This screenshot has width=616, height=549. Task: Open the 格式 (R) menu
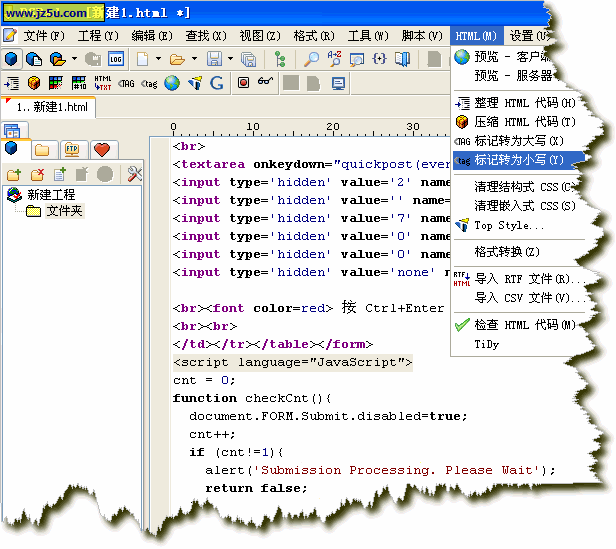(313, 36)
